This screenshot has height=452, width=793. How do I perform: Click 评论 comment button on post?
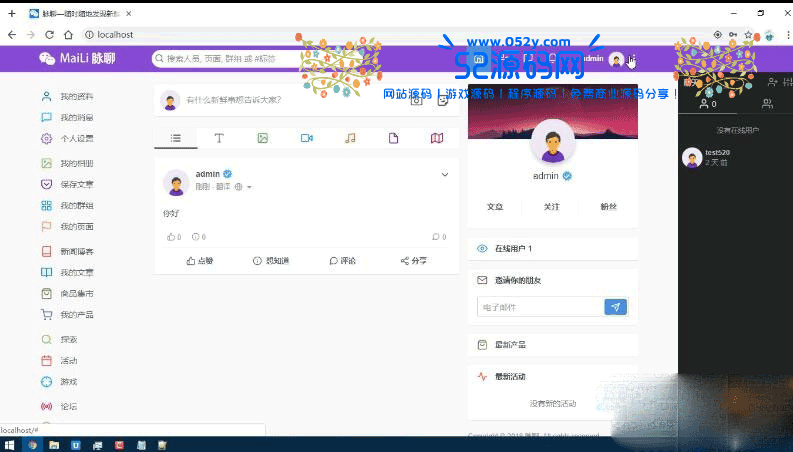[342, 261]
